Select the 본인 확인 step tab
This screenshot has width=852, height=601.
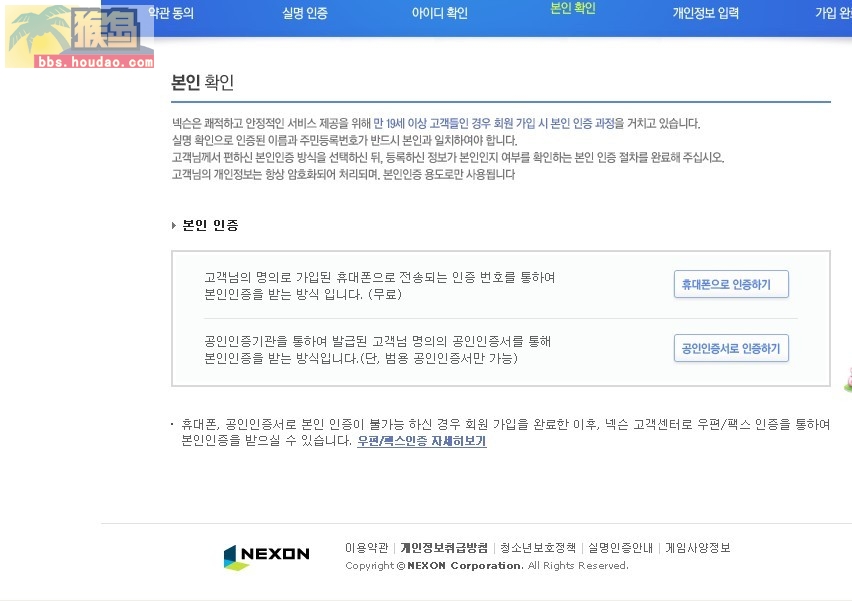(573, 9)
